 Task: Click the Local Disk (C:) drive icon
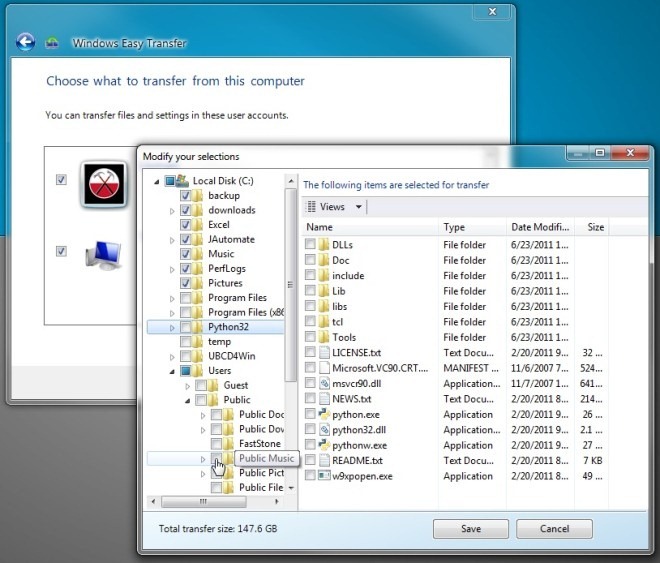coord(182,181)
